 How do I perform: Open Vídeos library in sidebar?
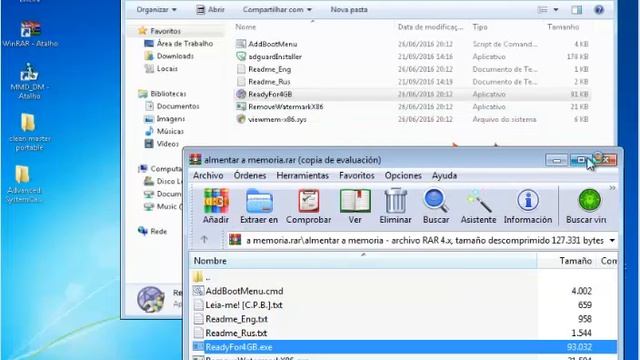[x=162, y=144]
